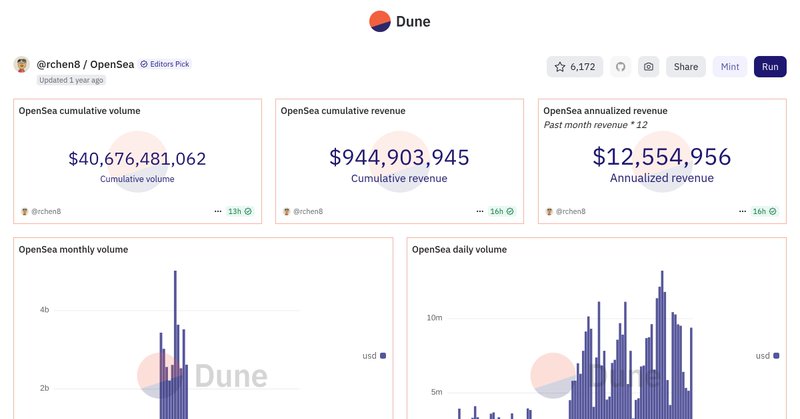Click the OpenSea annualized revenue title
The image size is (800, 419).
[x=605, y=111]
